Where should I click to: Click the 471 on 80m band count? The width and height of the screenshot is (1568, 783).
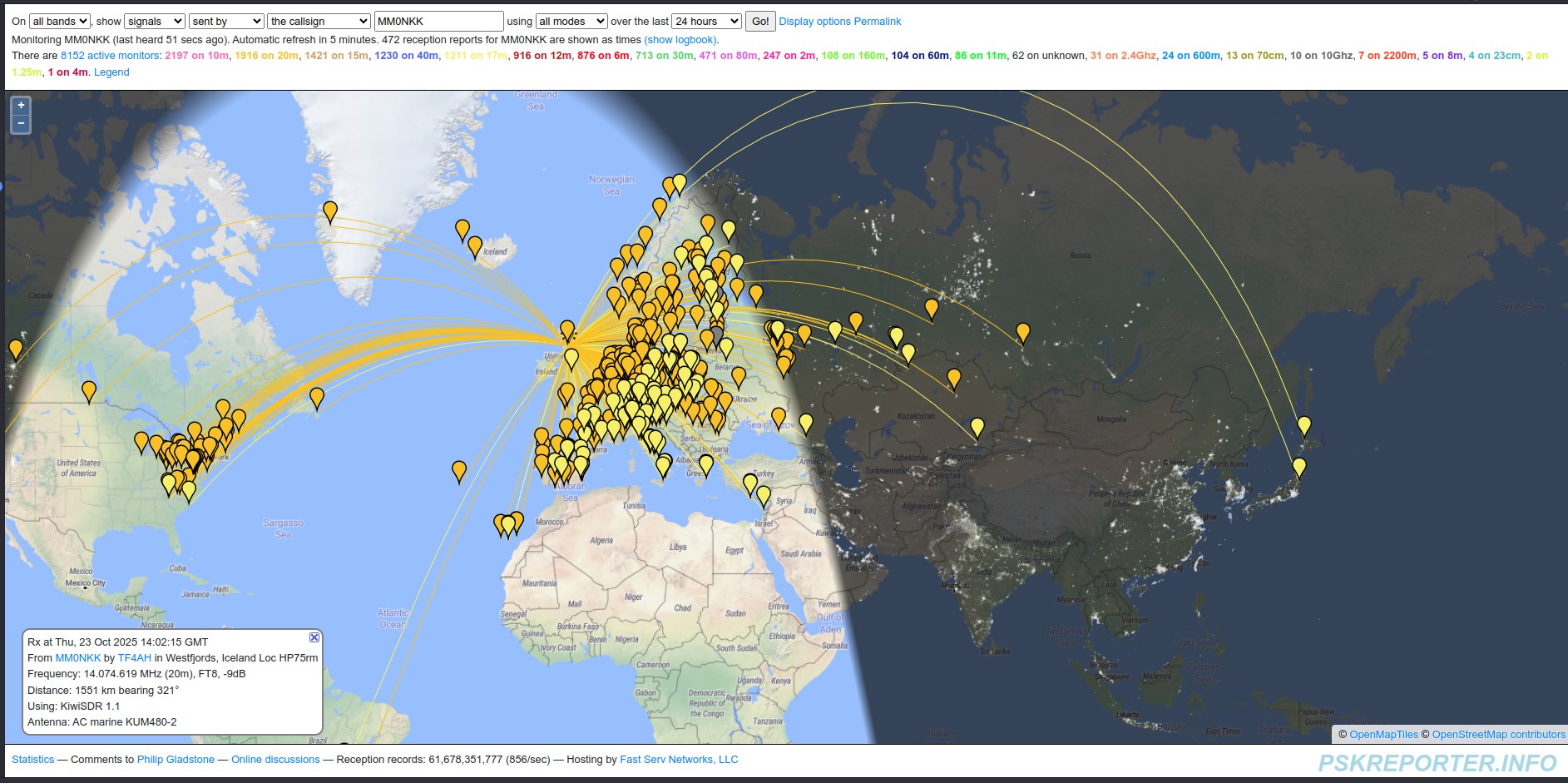click(728, 56)
